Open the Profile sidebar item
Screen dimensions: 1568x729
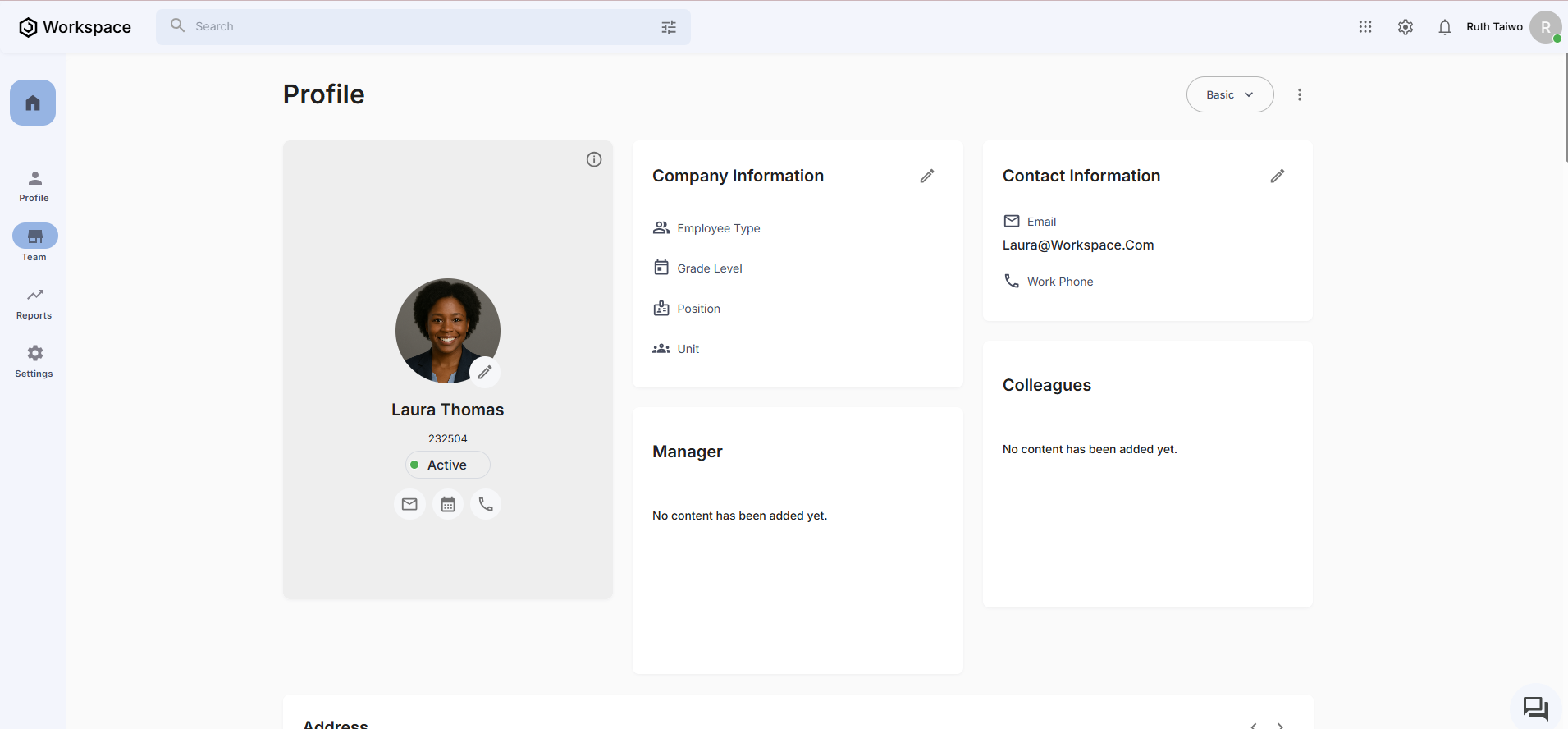(x=34, y=186)
